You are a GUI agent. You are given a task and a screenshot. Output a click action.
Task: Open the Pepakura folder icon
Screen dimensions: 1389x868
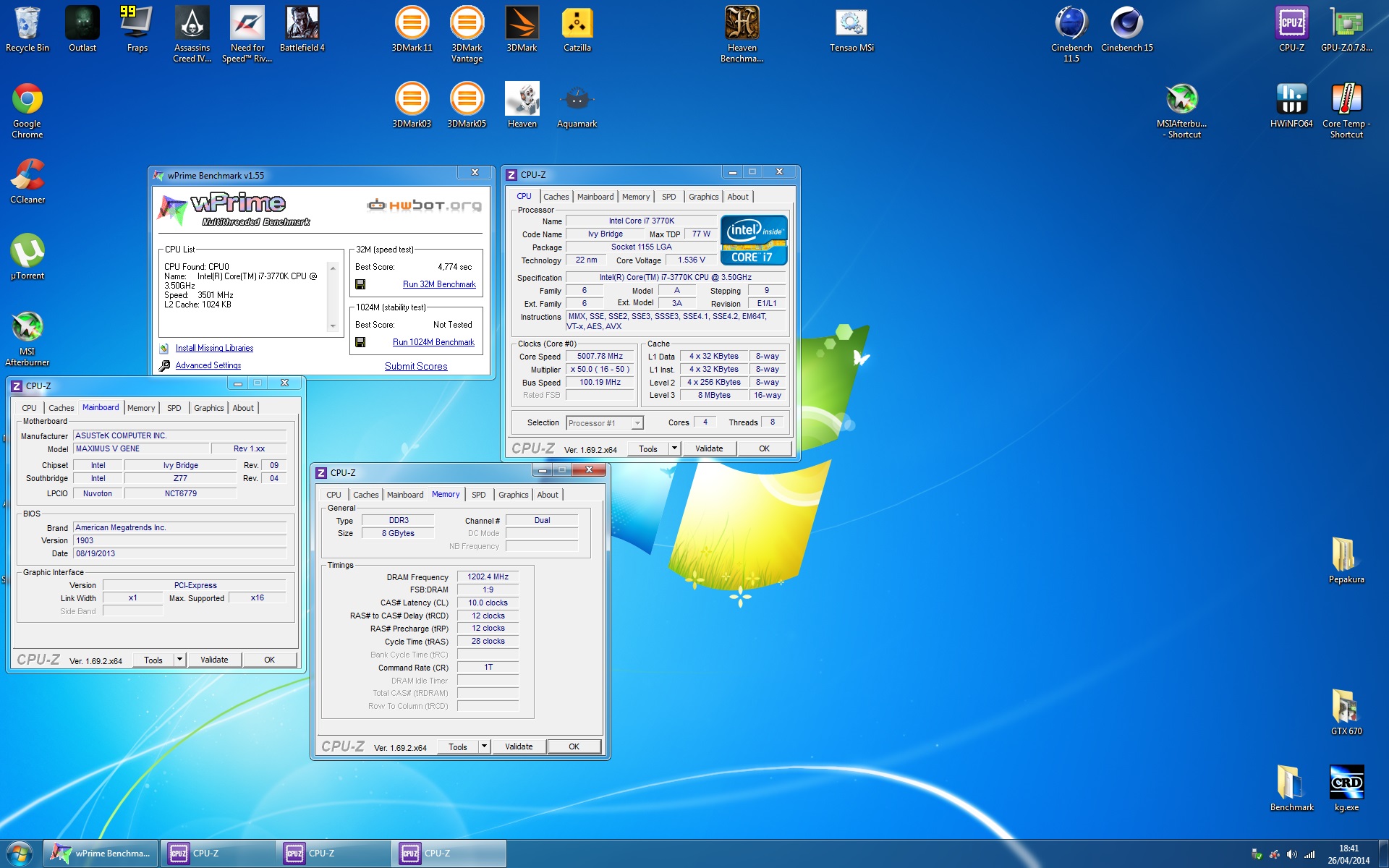1347,562
